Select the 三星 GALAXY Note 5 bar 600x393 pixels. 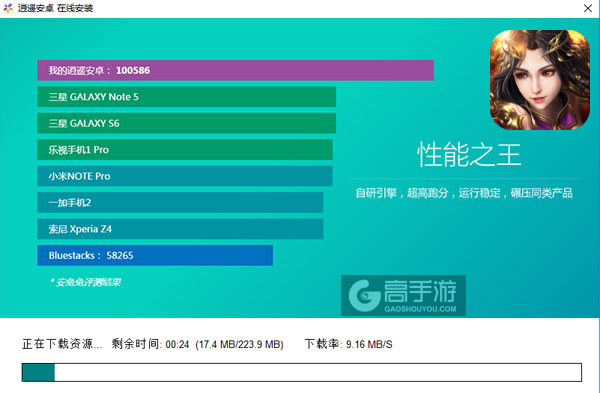click(187, 97)
